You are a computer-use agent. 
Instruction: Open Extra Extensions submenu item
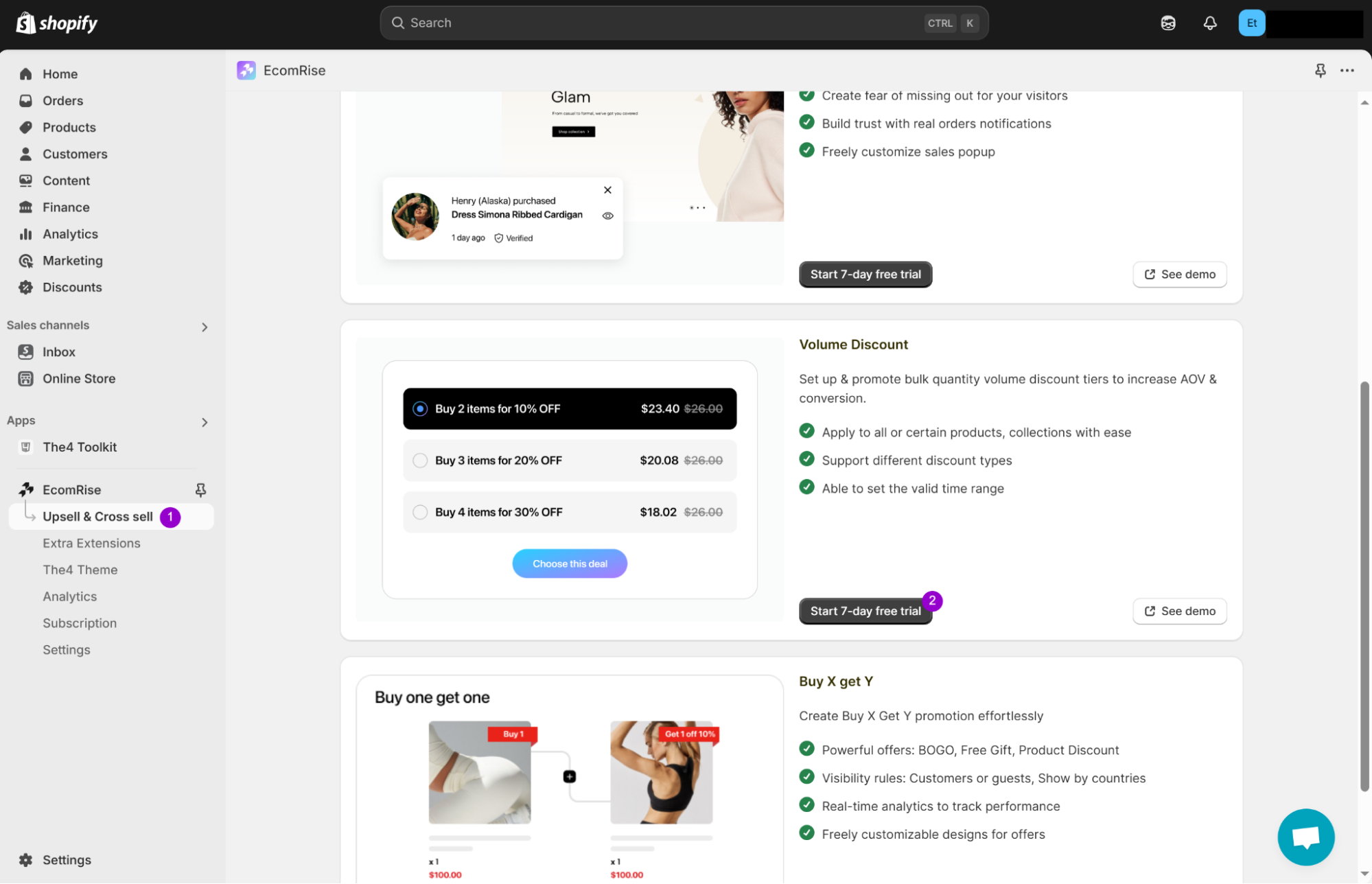tap(91, 544)
